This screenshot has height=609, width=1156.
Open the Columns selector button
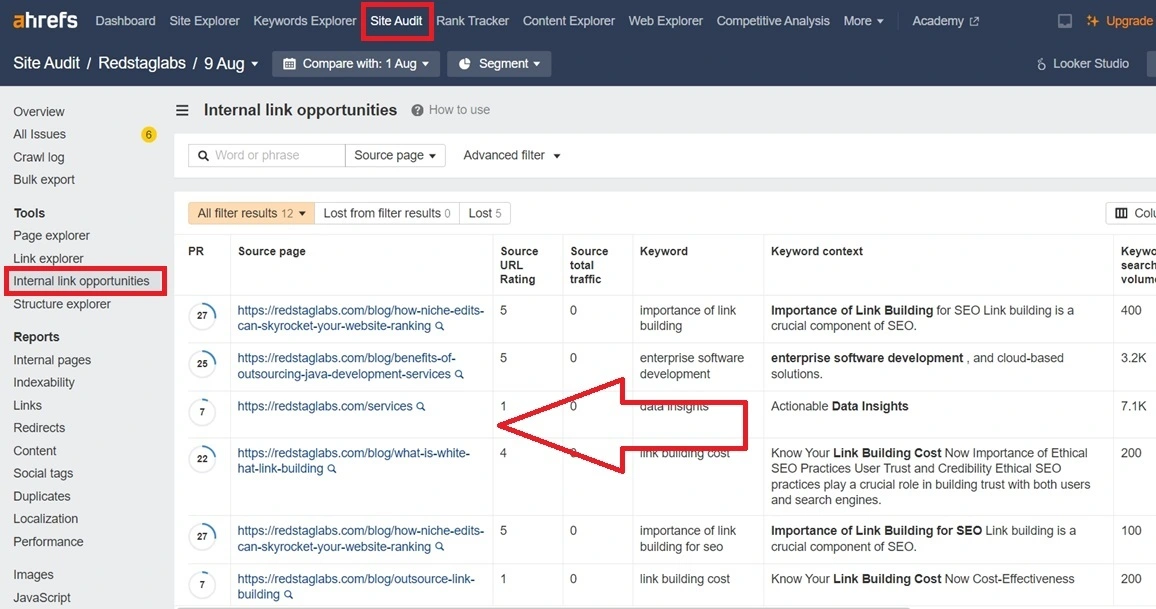tap(1131, 213)
